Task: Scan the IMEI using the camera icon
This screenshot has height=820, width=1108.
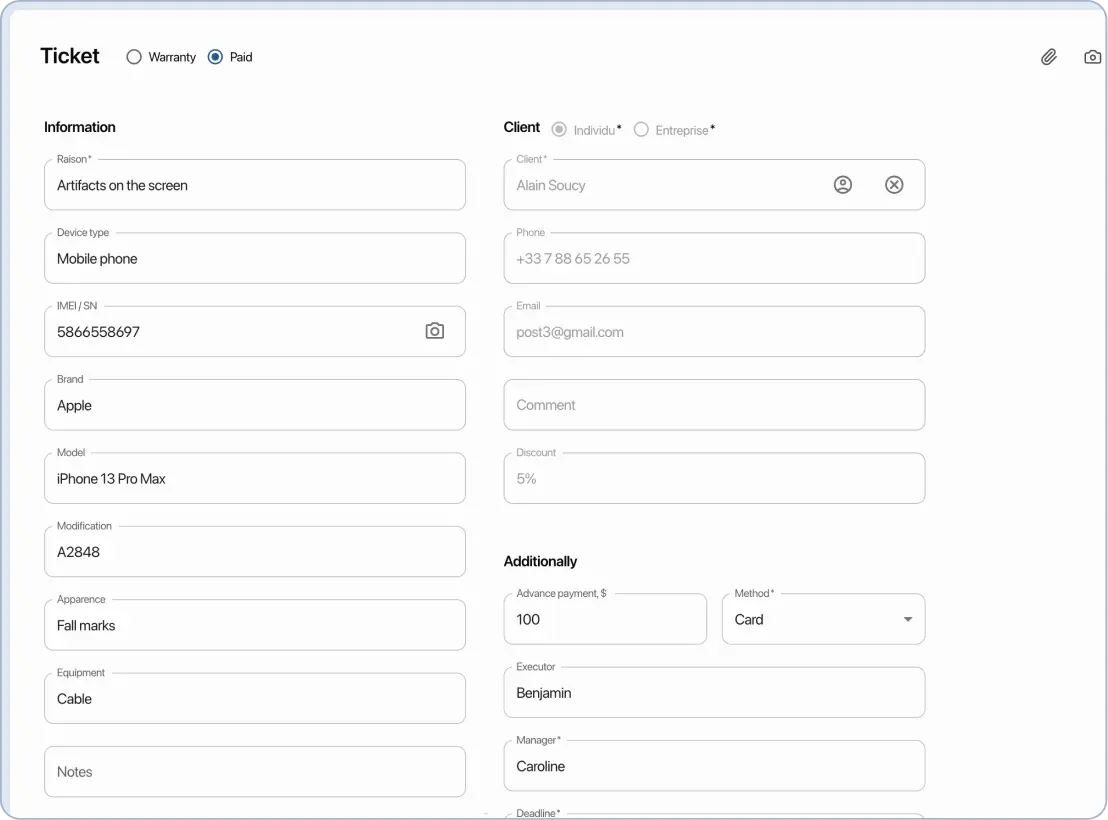Action: coord(434,330)
